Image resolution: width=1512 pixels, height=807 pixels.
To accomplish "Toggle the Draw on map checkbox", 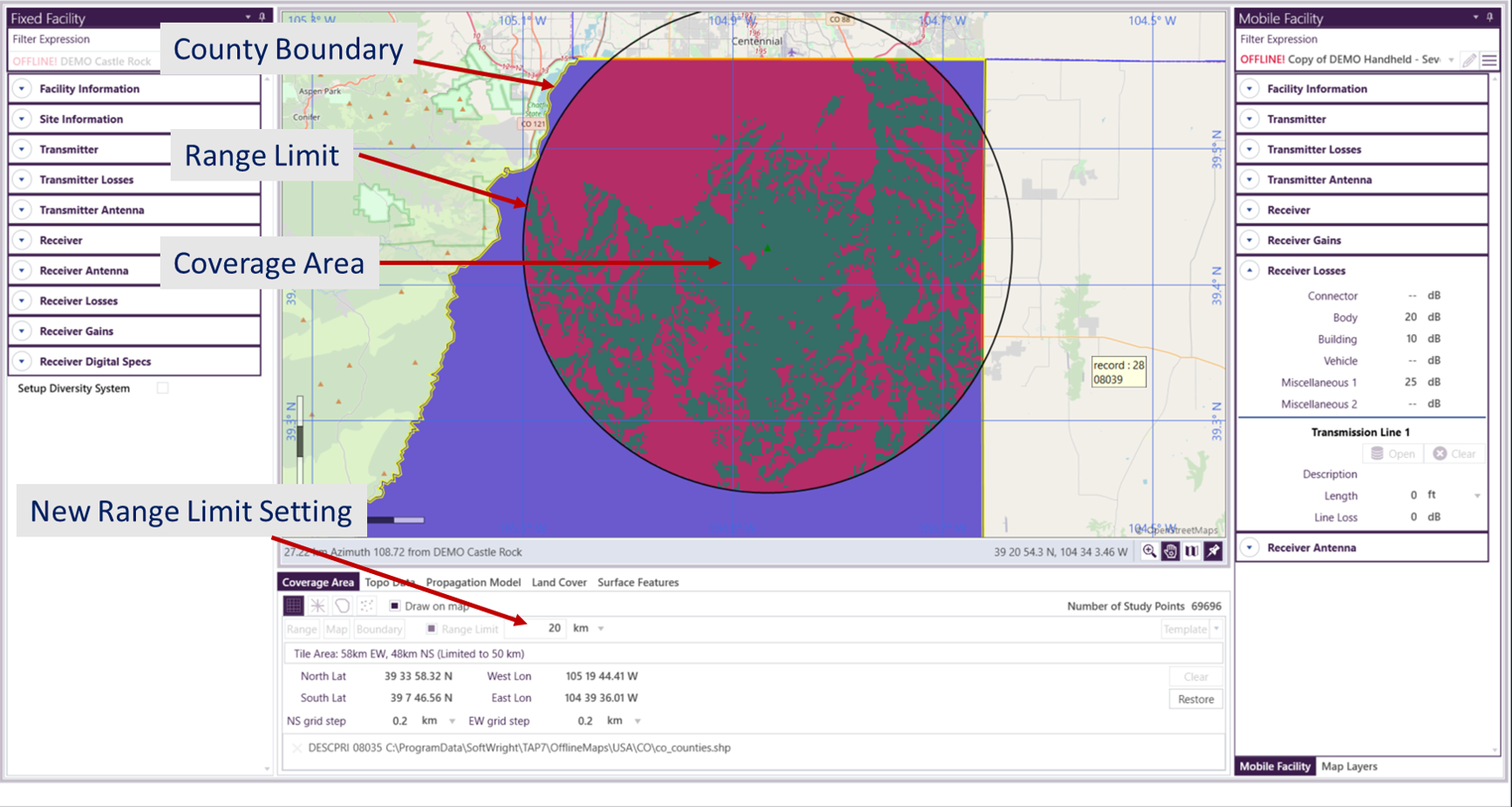I will click(395, 605).
